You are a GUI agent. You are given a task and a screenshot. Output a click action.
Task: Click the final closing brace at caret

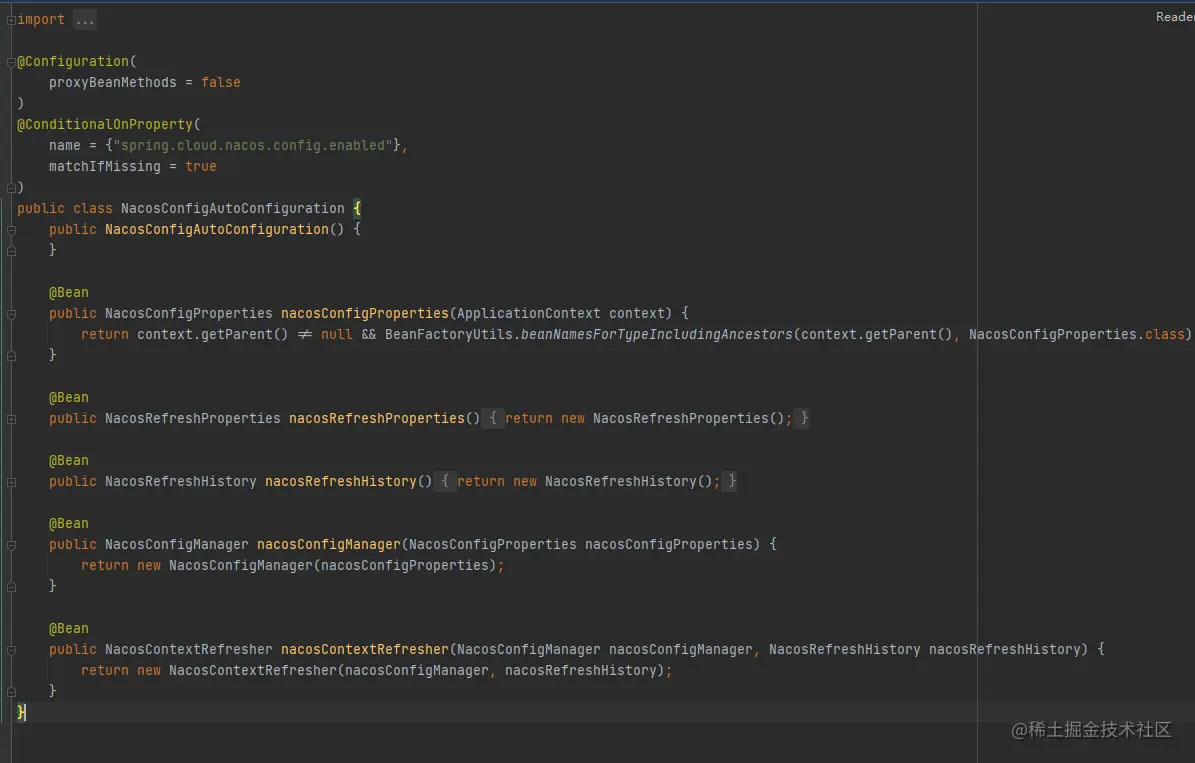[x=21, y=713]
